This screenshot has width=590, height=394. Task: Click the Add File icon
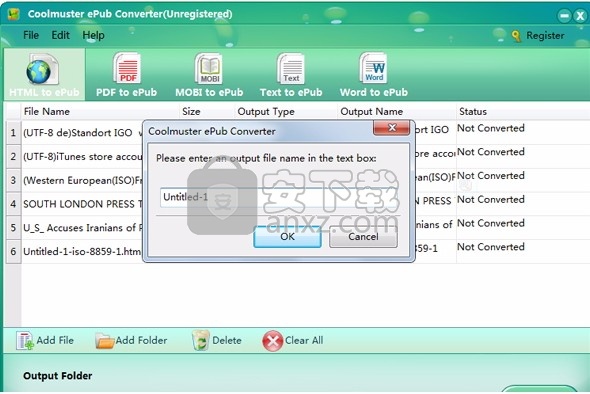(25, 341)
